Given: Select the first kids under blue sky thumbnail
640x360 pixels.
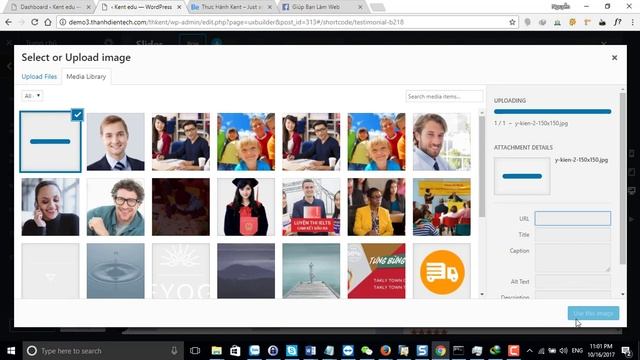Looking at the screenshot, I should [x=246, y=142].
